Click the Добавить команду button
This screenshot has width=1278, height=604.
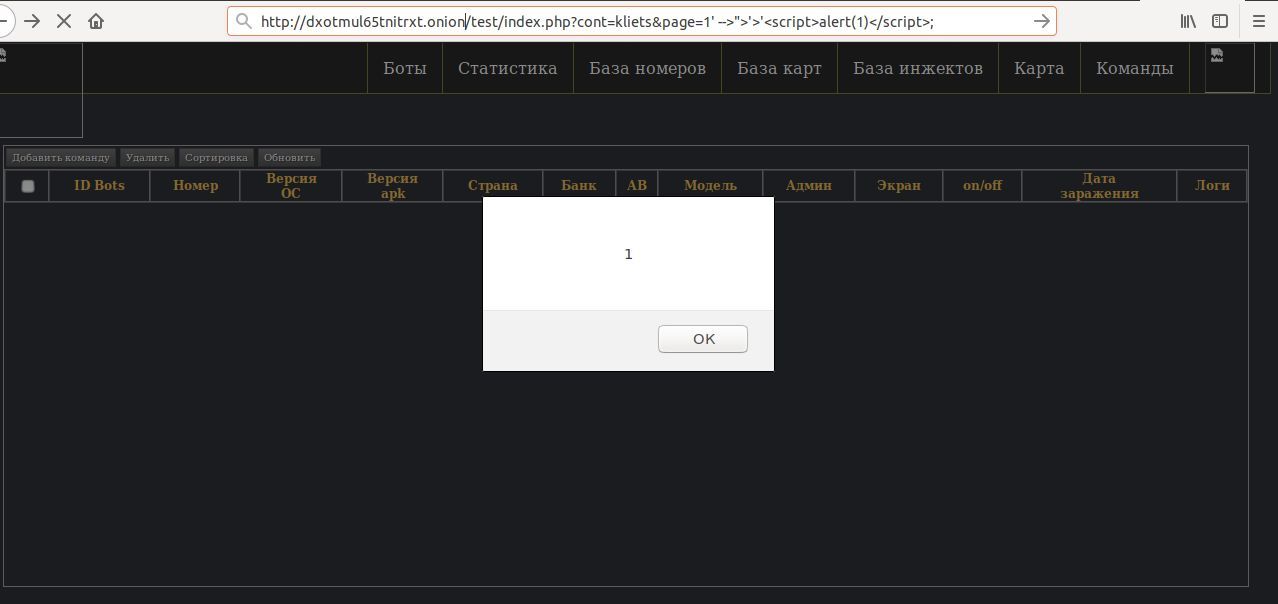pyautogui.click(x=61, y=157)
